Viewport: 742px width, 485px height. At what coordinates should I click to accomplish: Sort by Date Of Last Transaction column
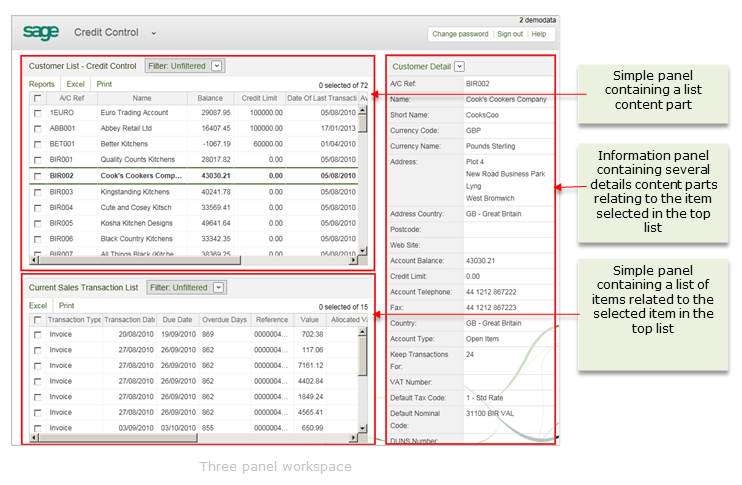pos(322,98)
